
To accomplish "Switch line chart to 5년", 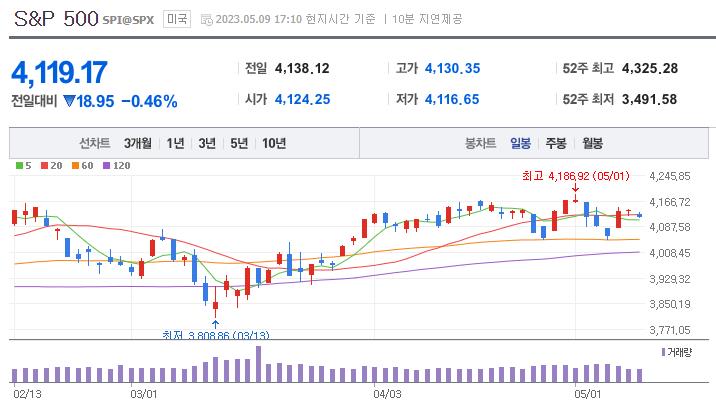I will click(239, 143).
